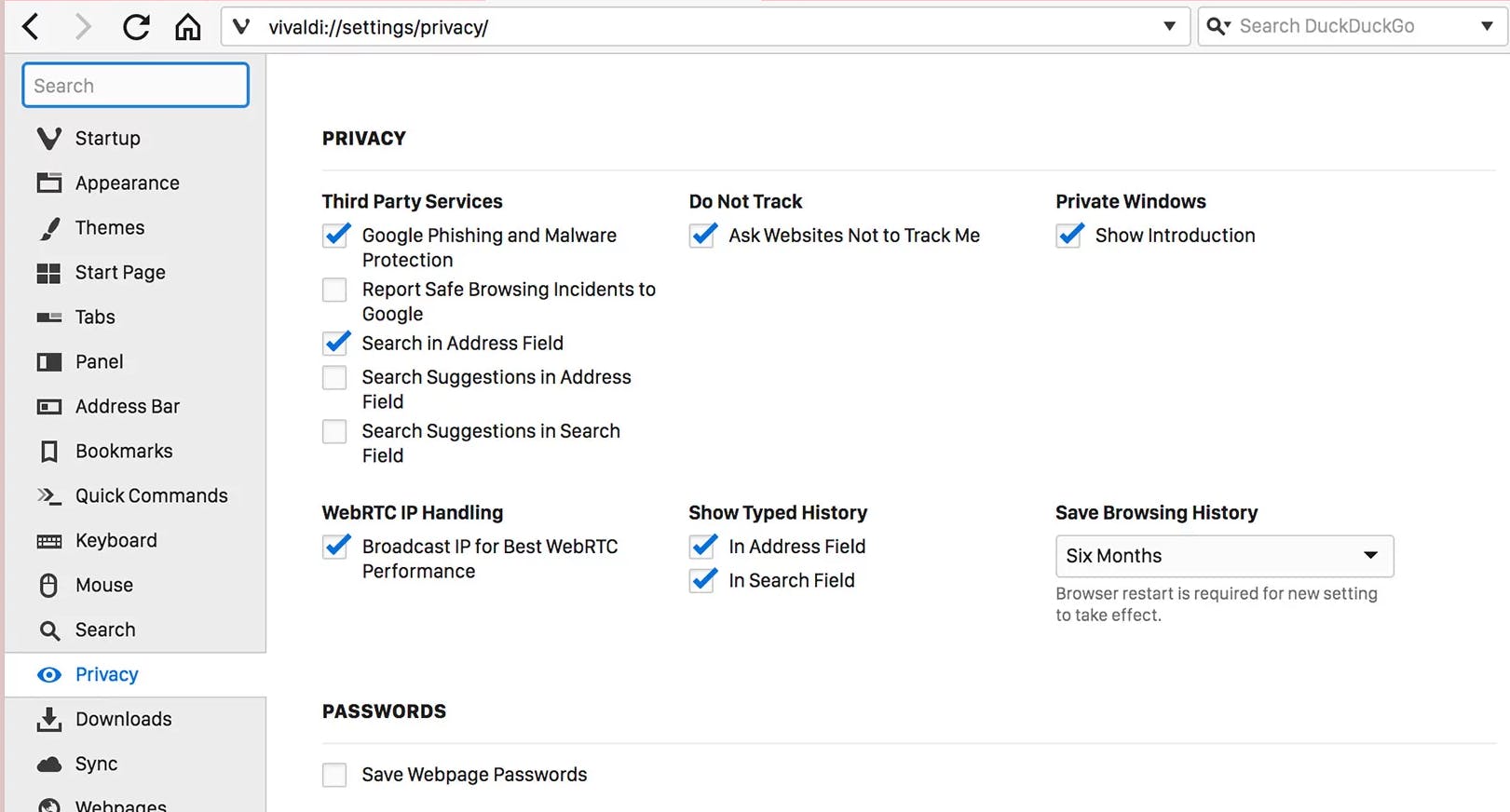Open the Save Browsing History dropdown
The height and width of the screenshot is (812, 1510).
pyautogui.click(x=1224, y=556)
